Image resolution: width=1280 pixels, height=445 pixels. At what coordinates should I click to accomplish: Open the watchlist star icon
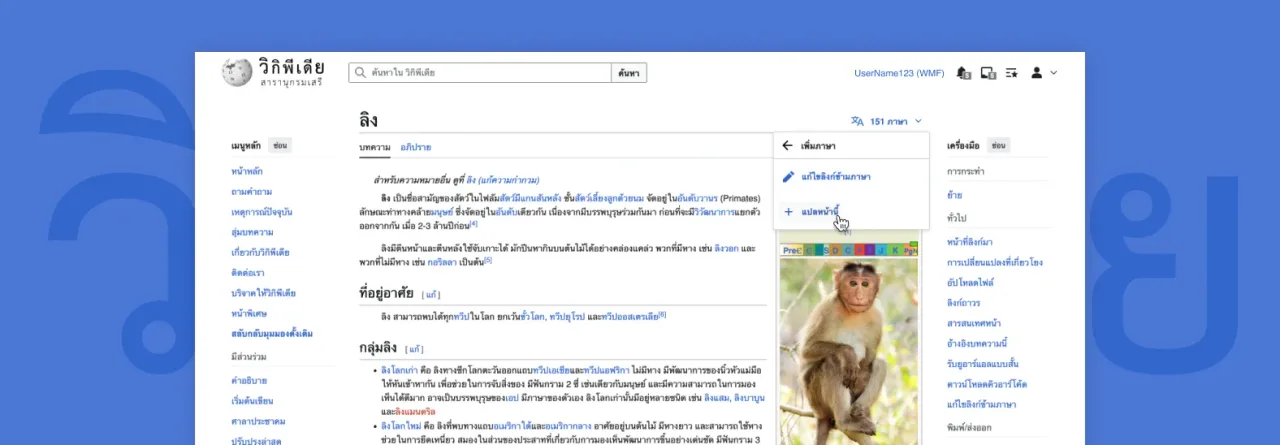pos(1012,73)
